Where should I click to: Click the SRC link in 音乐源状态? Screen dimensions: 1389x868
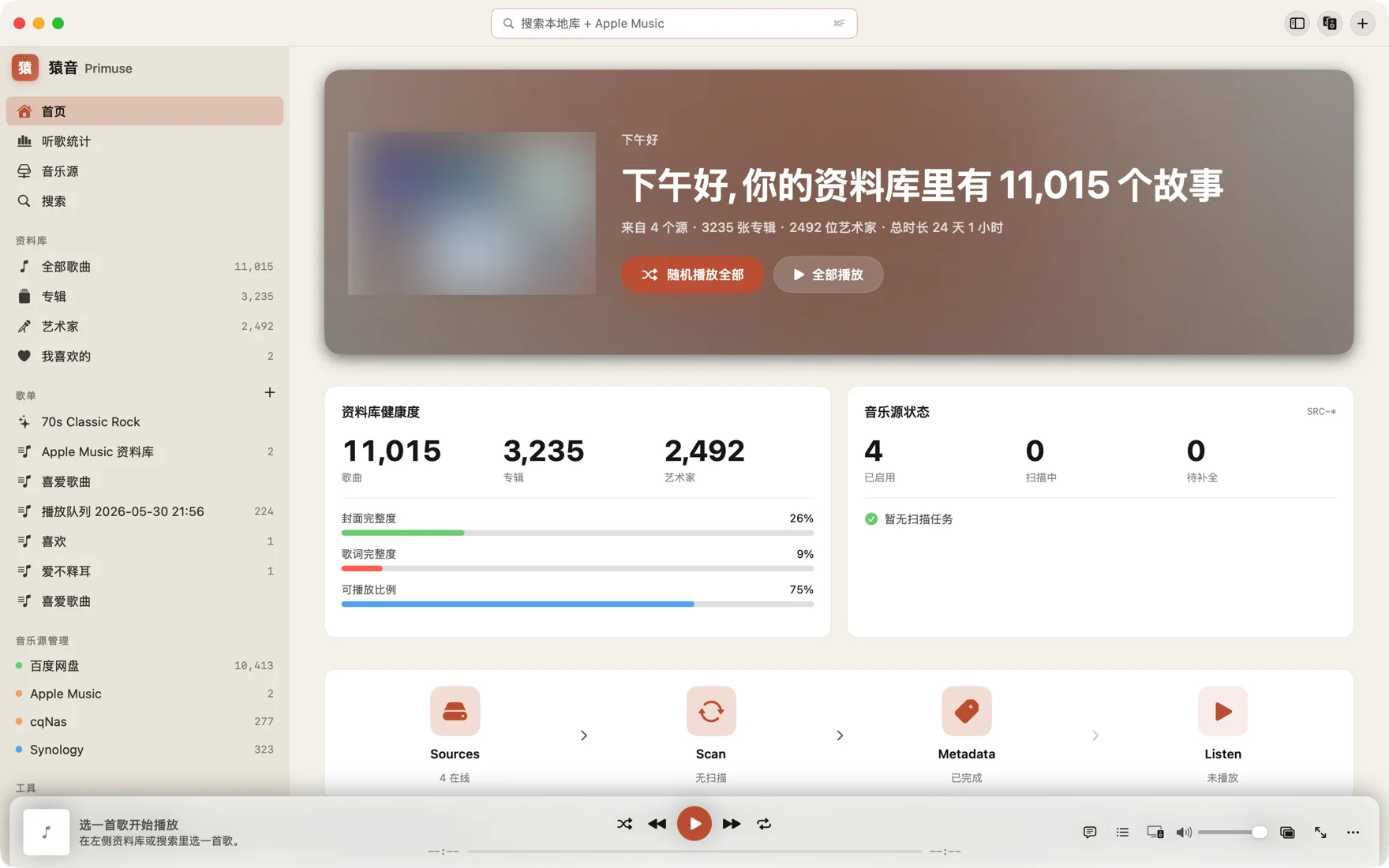click(x=1321, y=412)
